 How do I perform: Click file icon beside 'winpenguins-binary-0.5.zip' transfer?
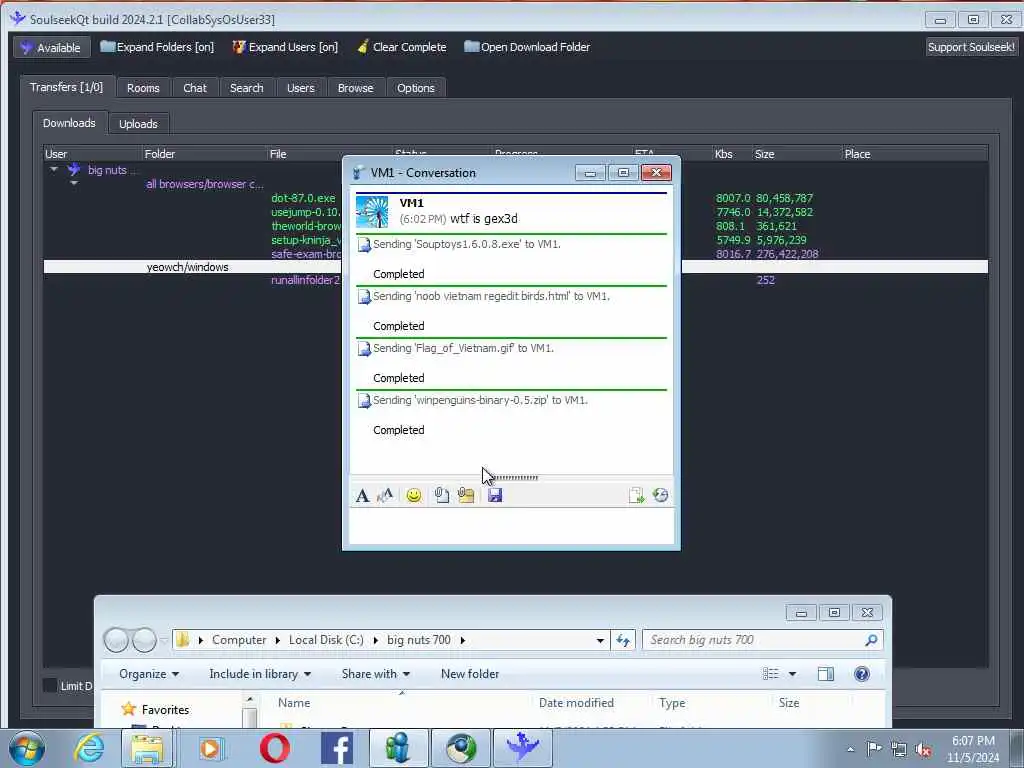point(364,401)
